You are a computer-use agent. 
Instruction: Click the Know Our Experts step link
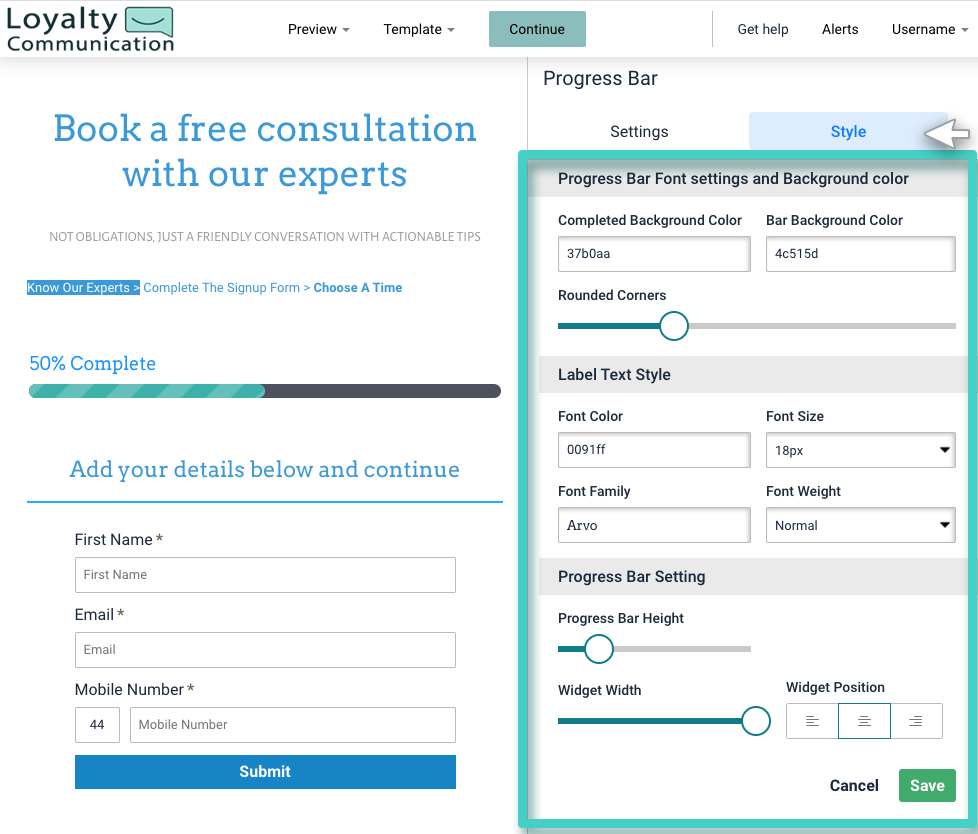click(83, 288)
